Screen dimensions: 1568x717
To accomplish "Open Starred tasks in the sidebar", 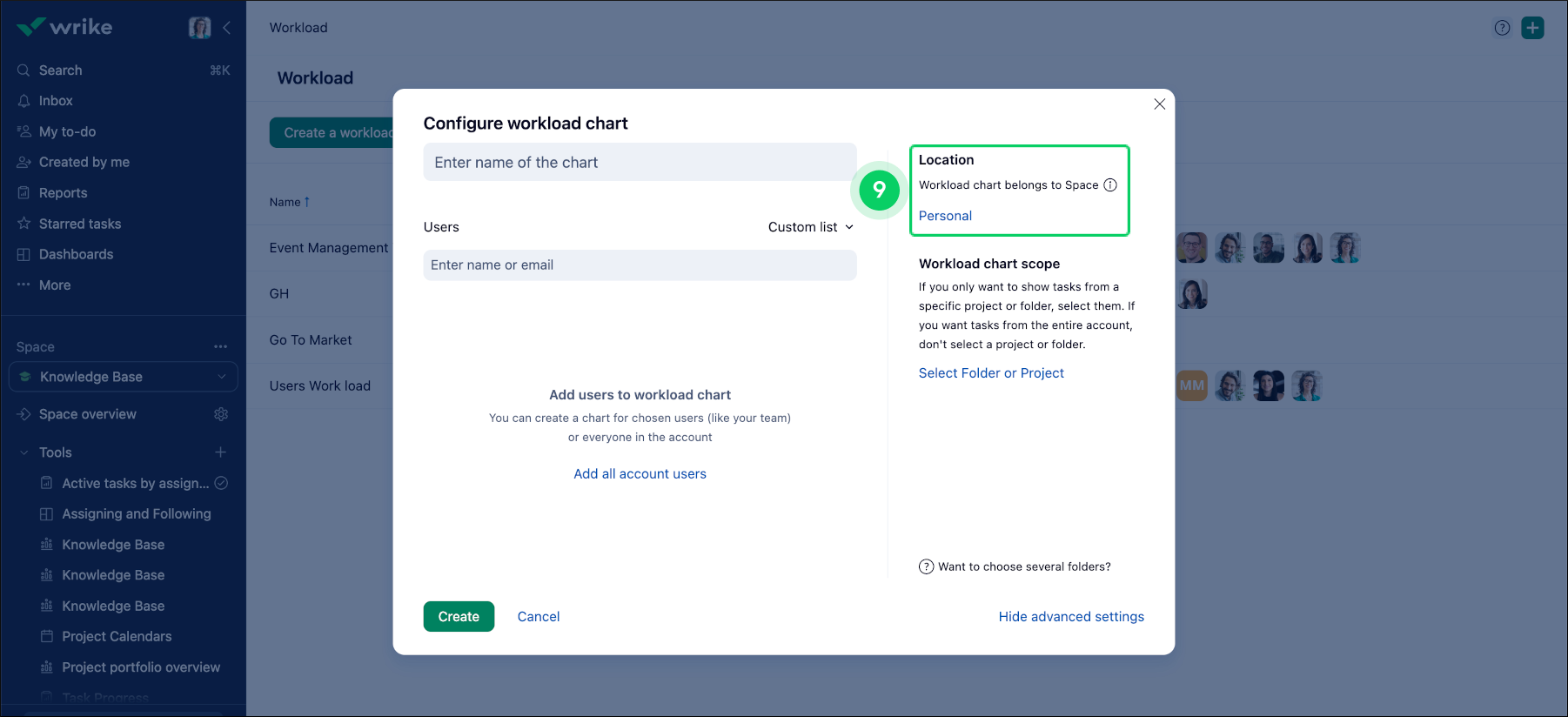I will (80, 224).
